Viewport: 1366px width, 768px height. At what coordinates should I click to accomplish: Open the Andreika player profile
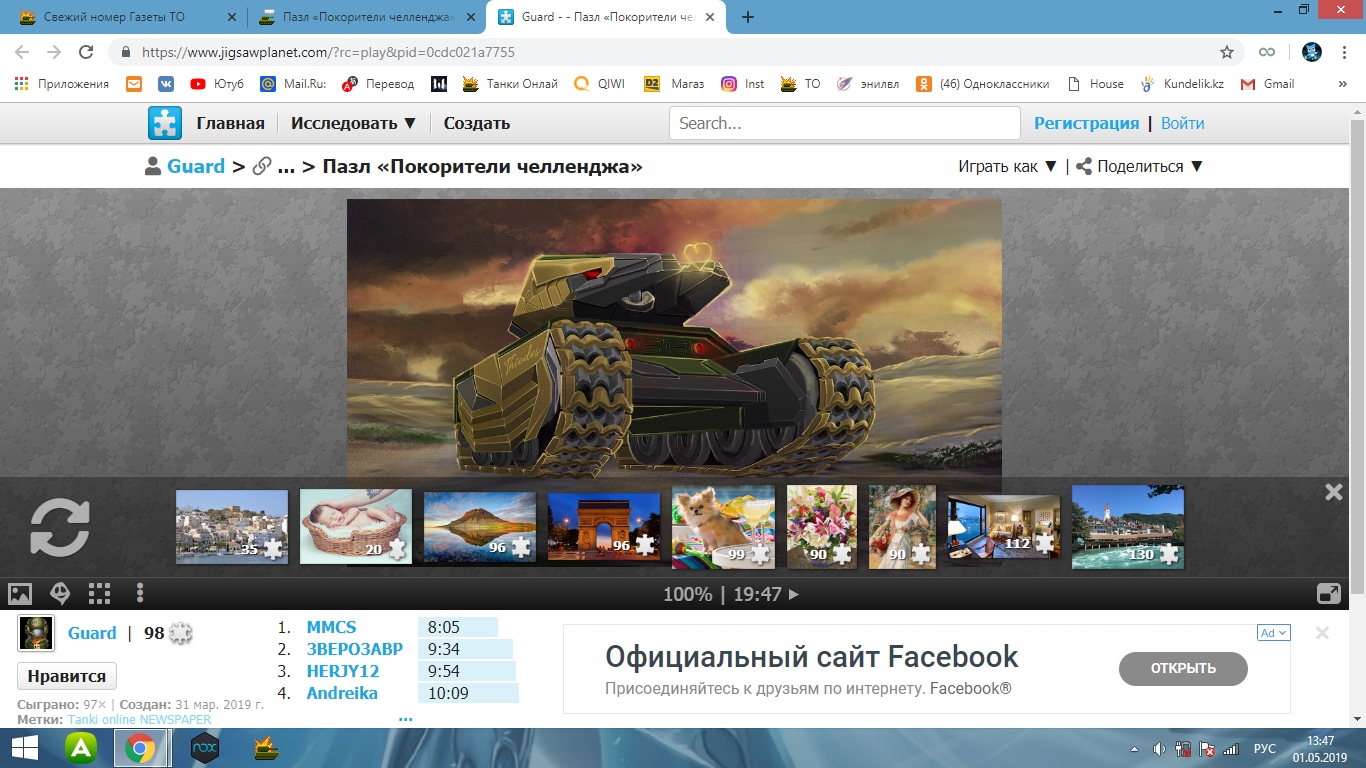point(342,693)
